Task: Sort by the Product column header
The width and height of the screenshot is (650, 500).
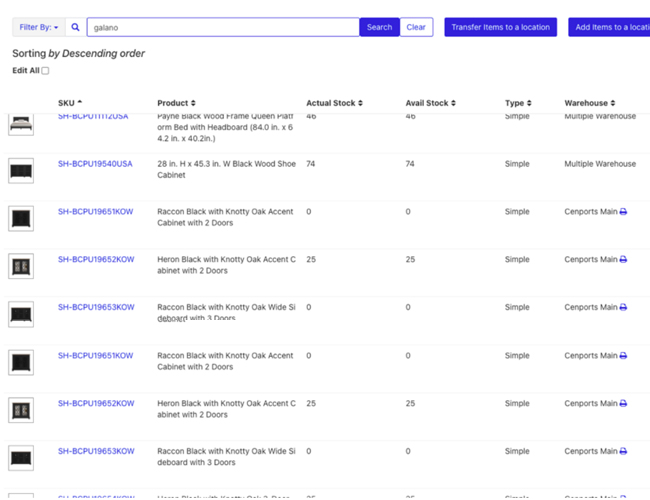Action: [x=176, y=103]
